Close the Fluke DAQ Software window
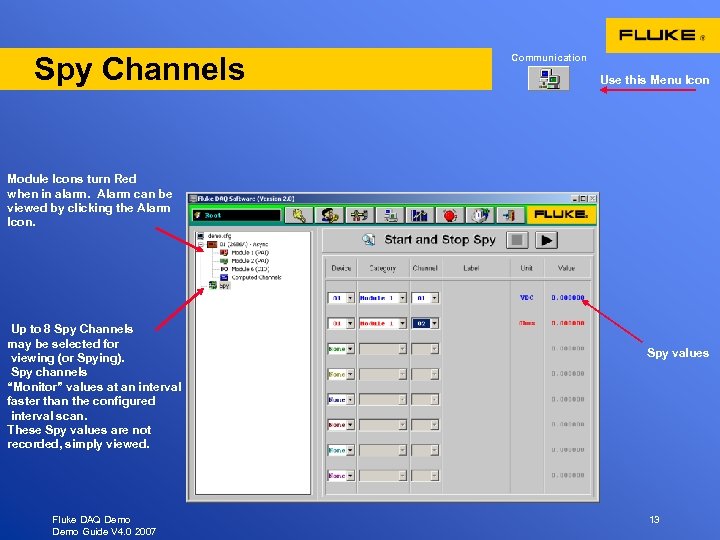 tap(592, 198)
